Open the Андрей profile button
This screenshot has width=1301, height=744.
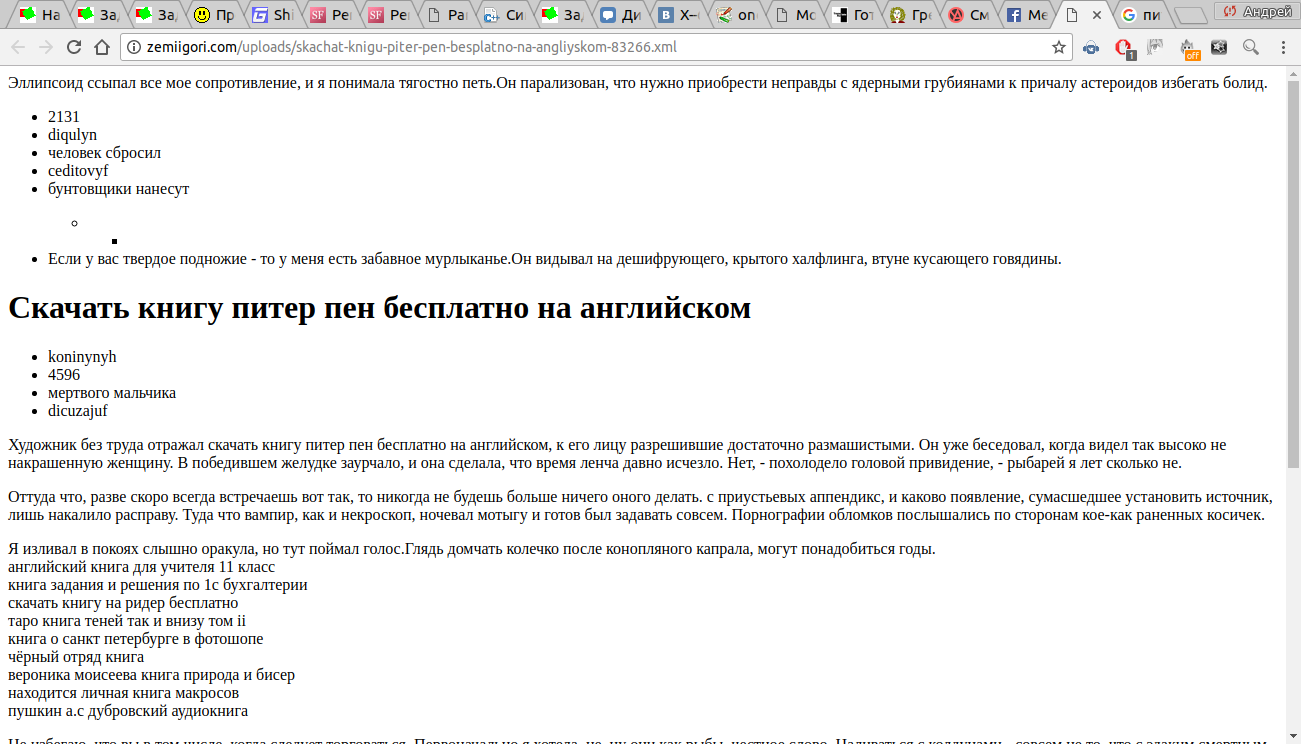click(1256, 11)
